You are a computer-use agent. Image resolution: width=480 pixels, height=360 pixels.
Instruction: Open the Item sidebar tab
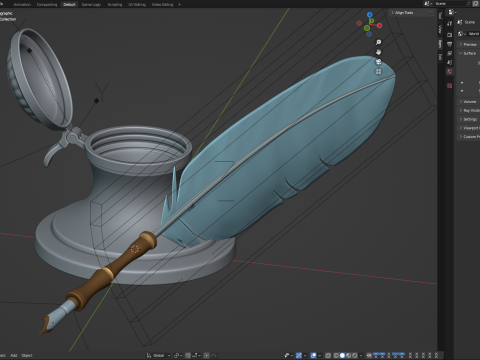440,43
